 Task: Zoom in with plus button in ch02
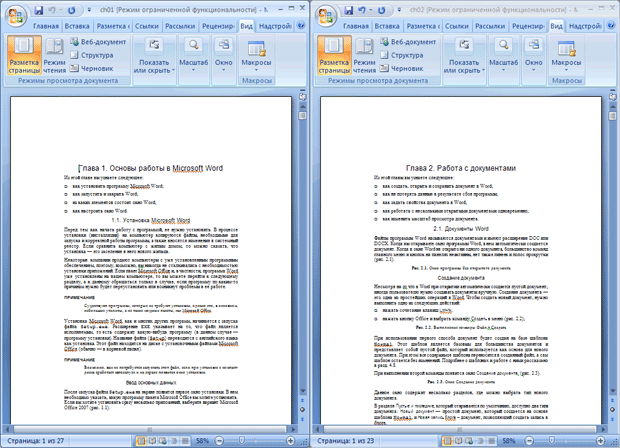600,440
